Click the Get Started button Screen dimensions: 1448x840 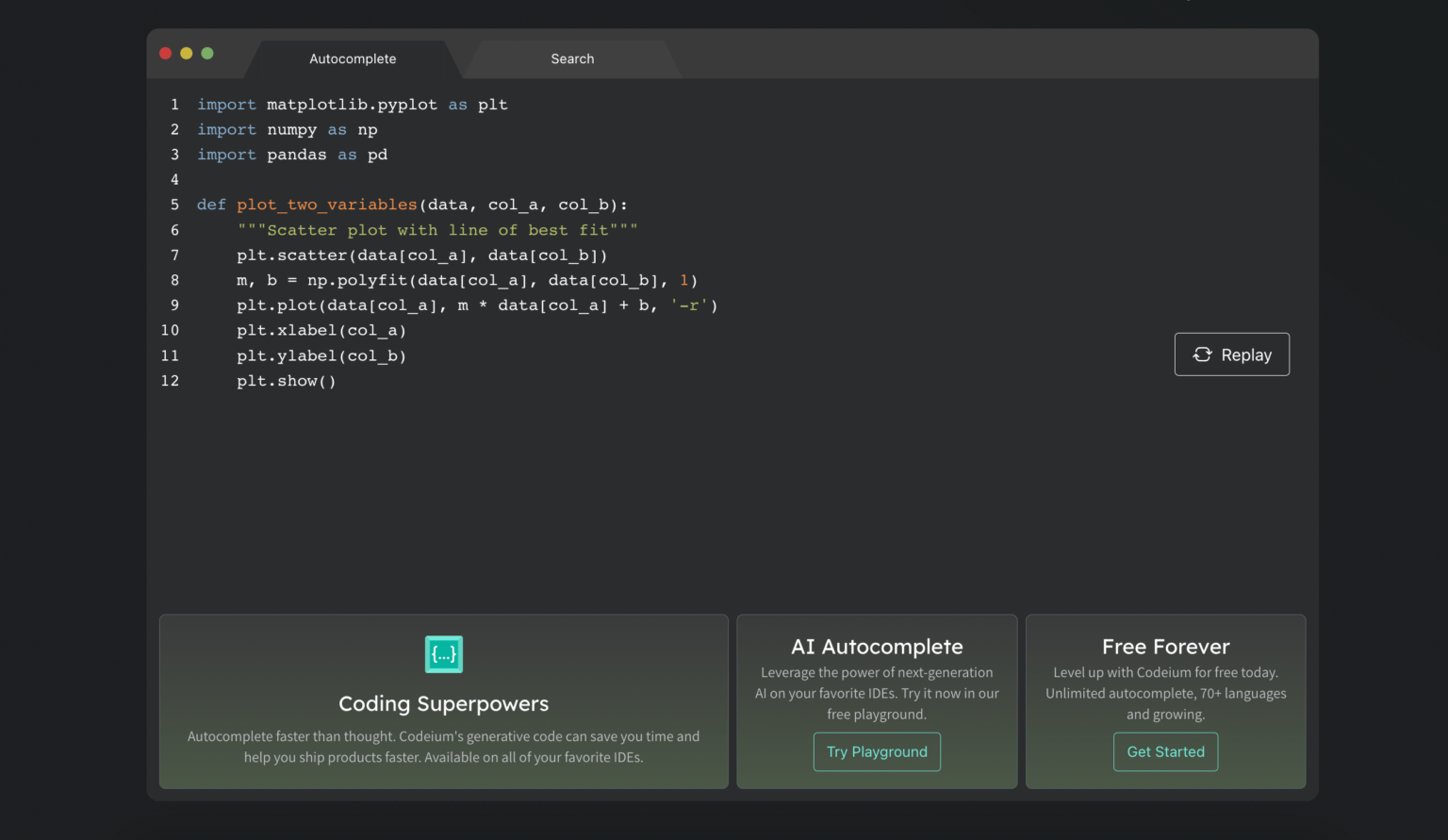pyautogui.click(x=1165, y=751)
